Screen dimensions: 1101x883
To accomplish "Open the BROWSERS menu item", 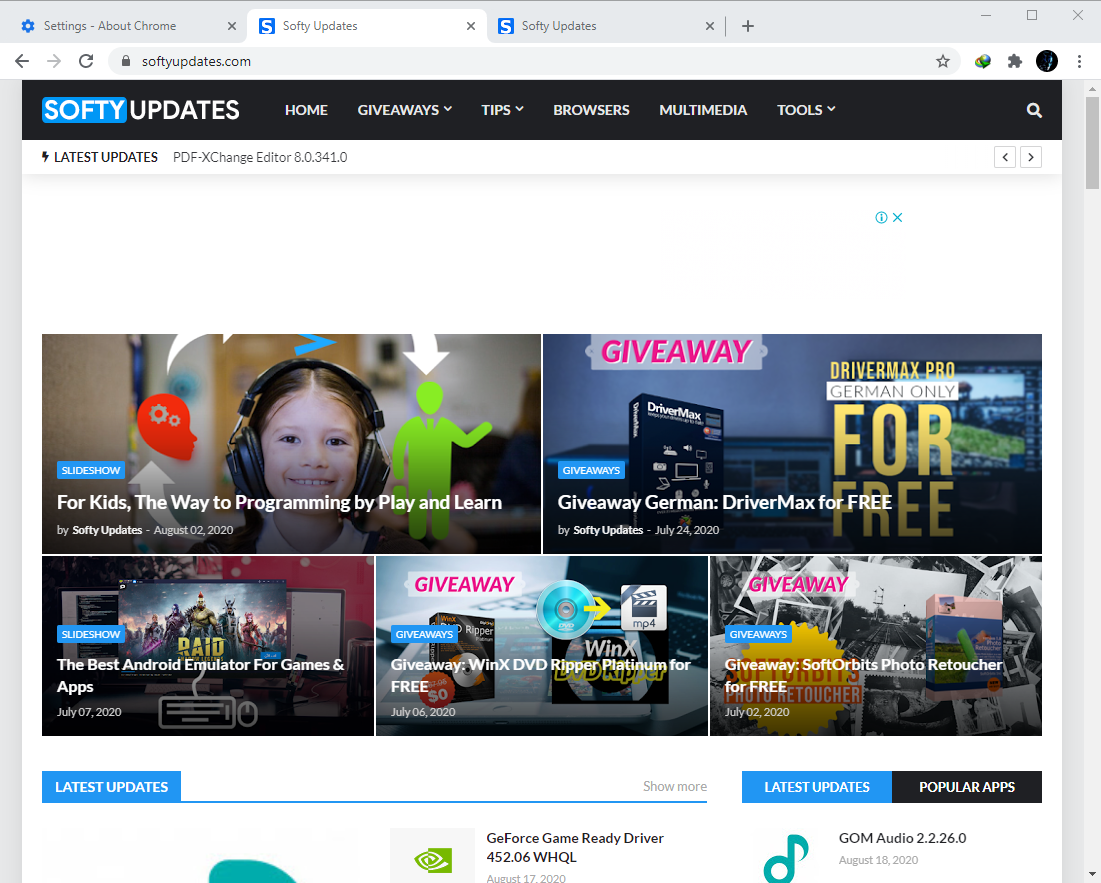I will coord(591,110).
